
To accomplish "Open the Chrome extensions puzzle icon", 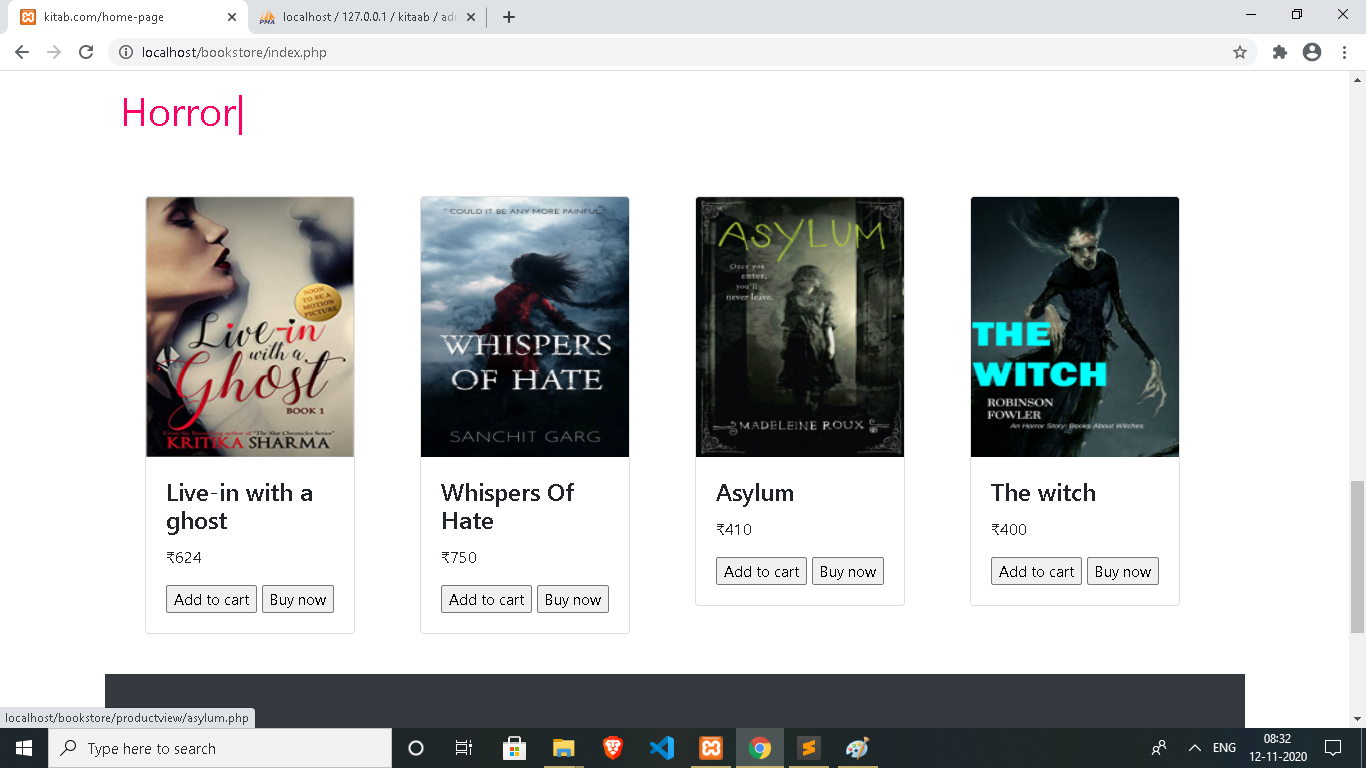I will tap(1280, 53).
